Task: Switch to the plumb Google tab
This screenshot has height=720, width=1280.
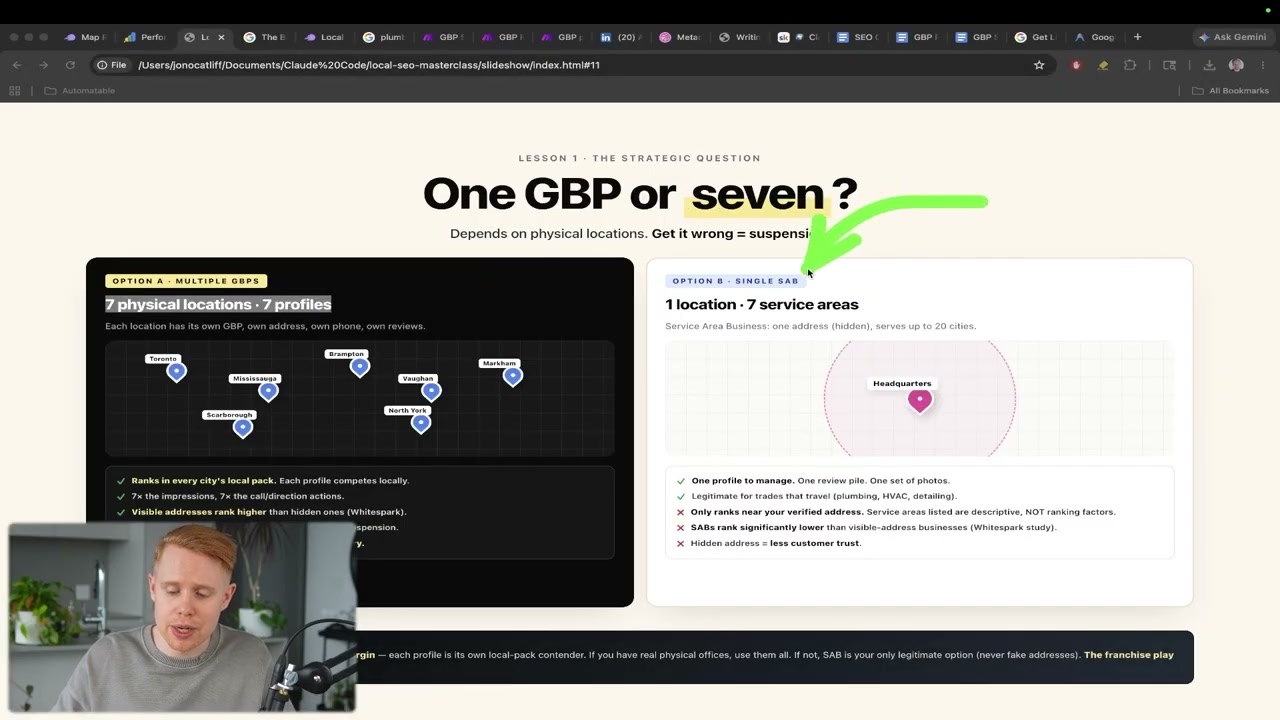Action: (x=384, y=37)
